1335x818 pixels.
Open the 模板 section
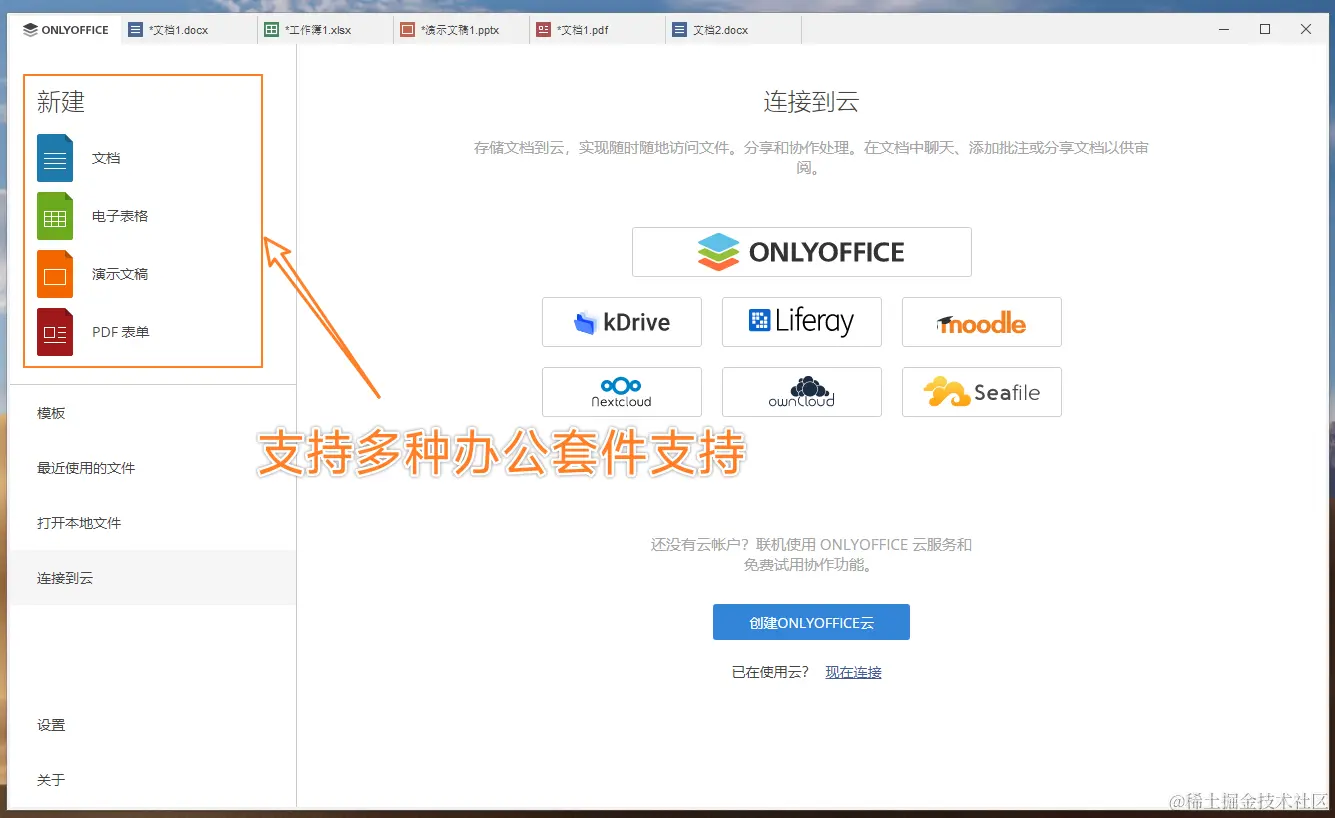pyautogui.click(x=153, y=413)
